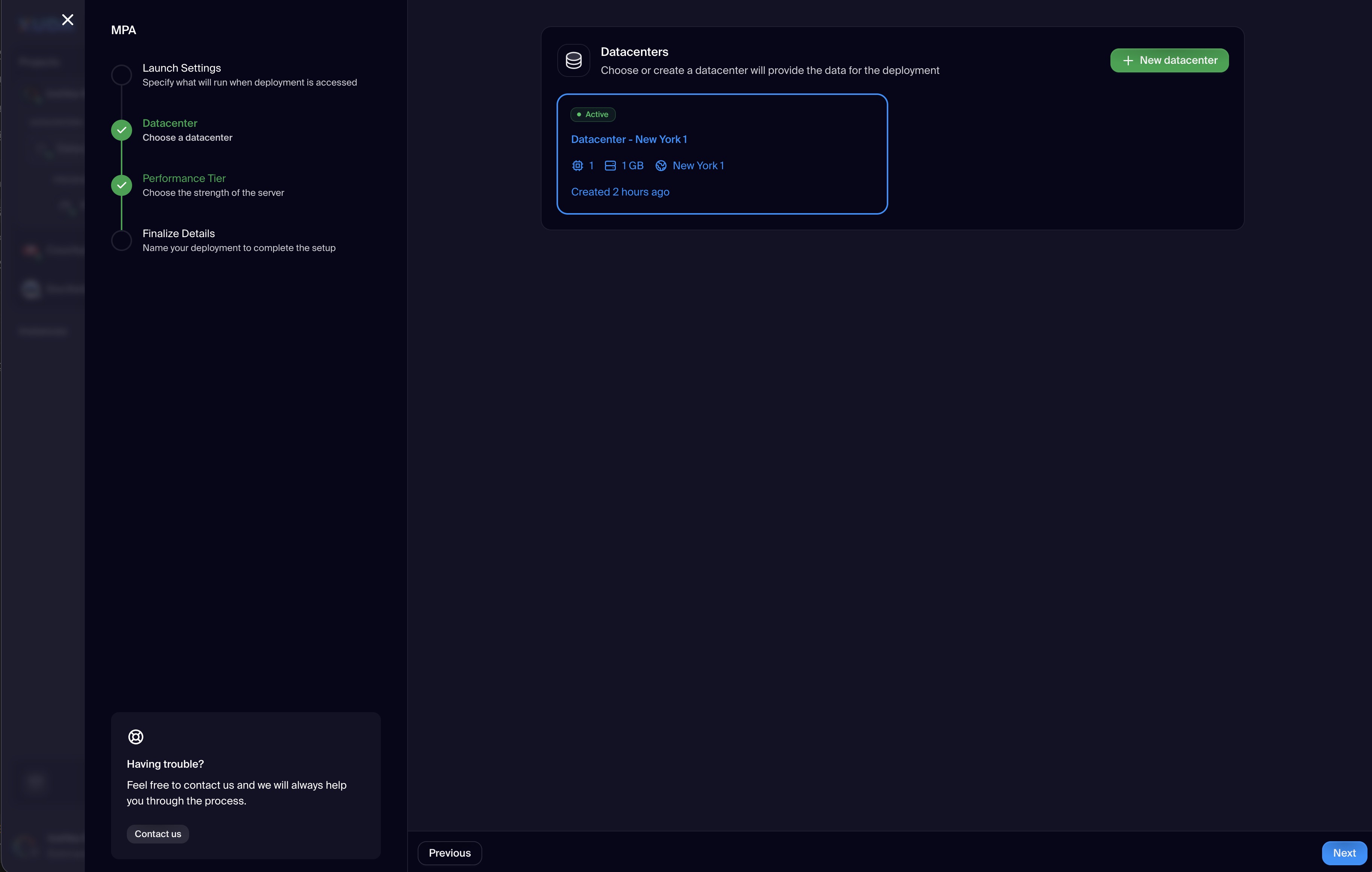Click the lifebuoy help icon
The image size is (1372, 872).
135,737
